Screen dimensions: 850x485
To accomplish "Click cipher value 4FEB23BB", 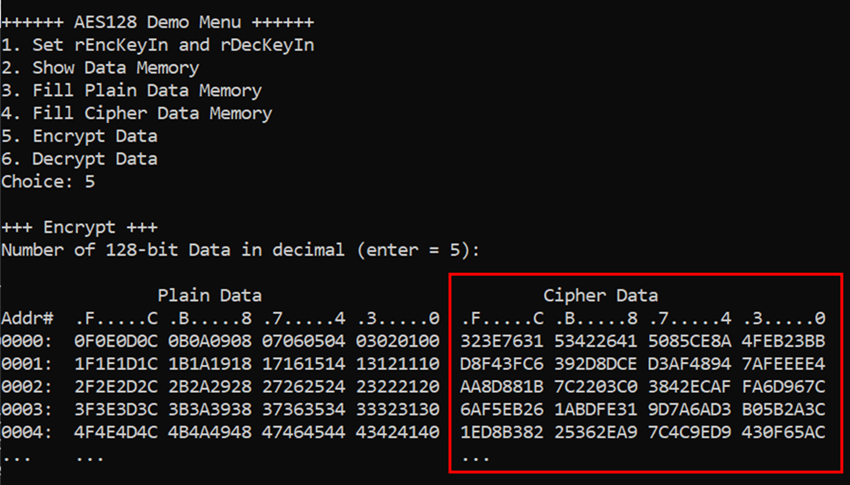I will [784, 341].
